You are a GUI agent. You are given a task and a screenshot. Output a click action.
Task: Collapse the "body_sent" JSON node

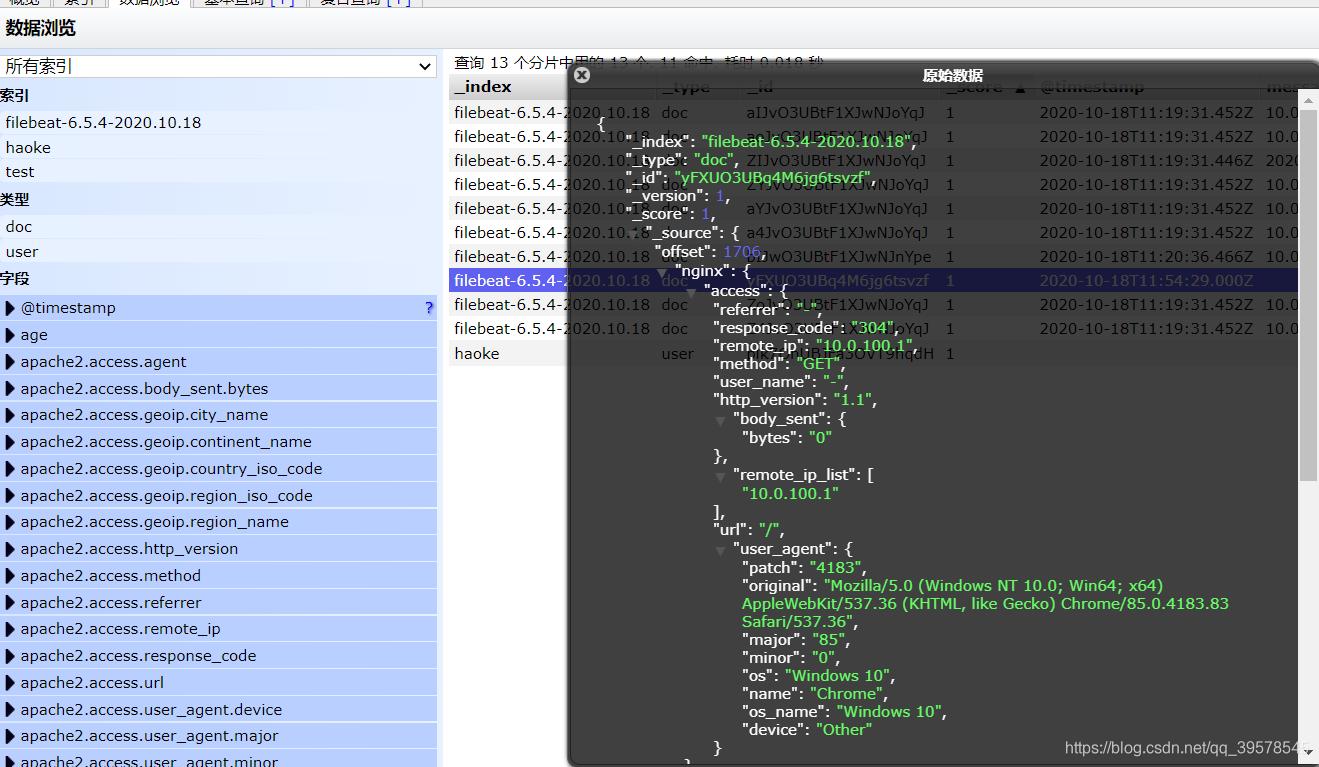[721, 421]
